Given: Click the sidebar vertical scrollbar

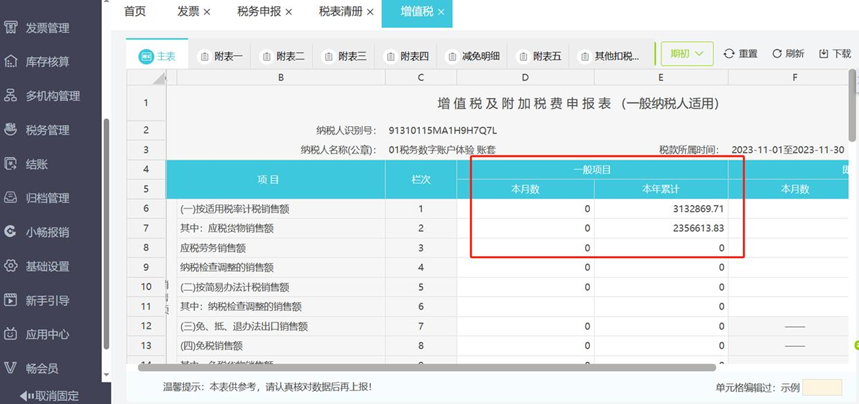Looking at the screenshot, I should (x=106, y=235).
